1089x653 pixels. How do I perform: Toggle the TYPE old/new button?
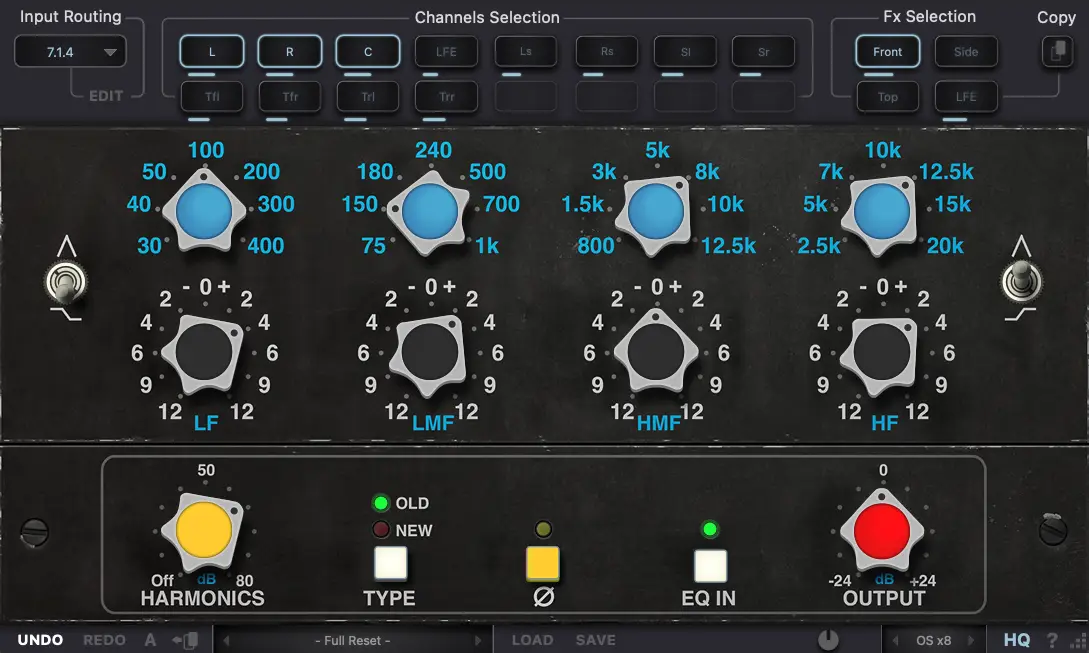pyautogui.click(x=390, y=564)
